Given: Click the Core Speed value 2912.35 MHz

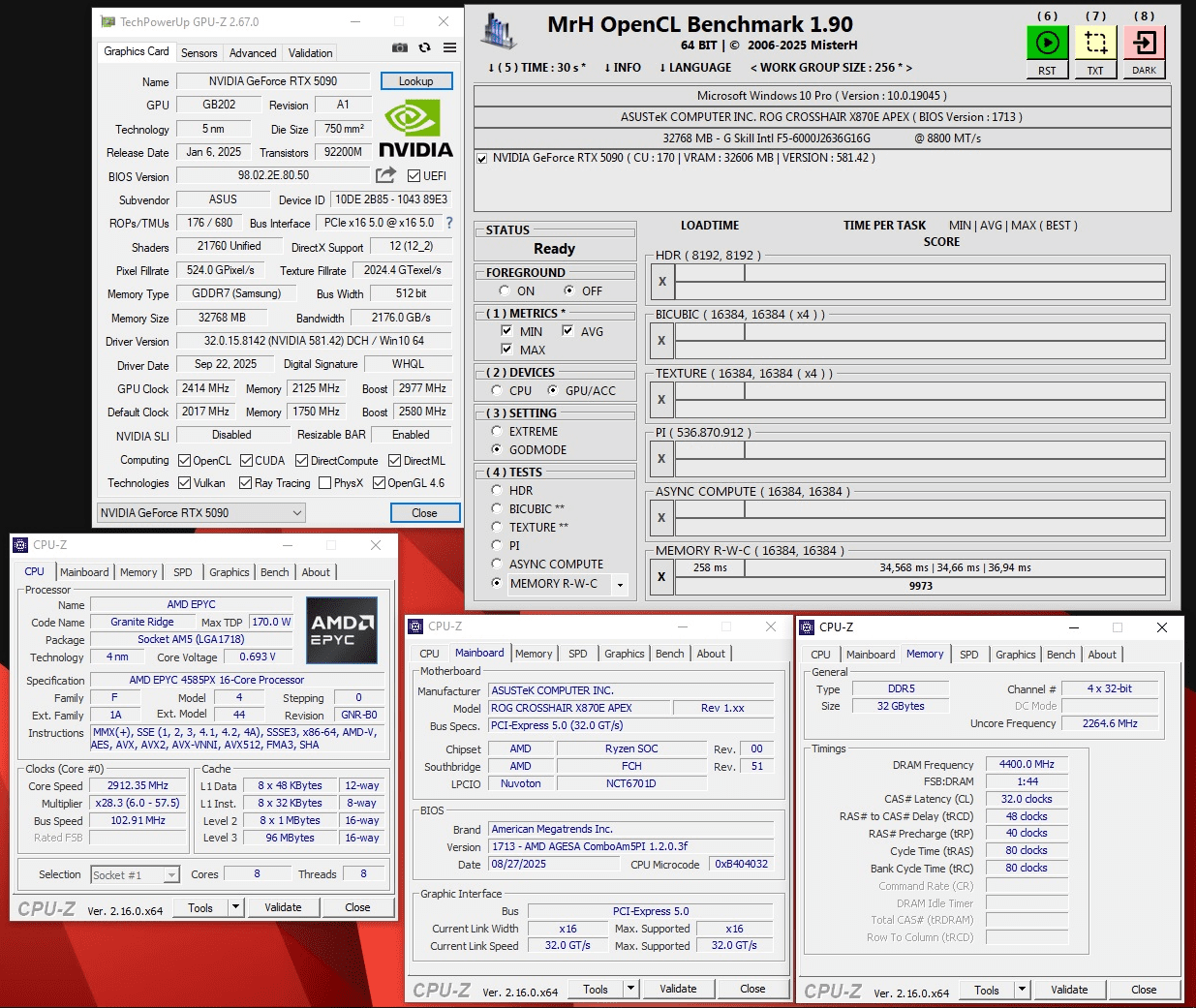Looking at the screenshot, I should pyautogui.click(x=138, y=785).
